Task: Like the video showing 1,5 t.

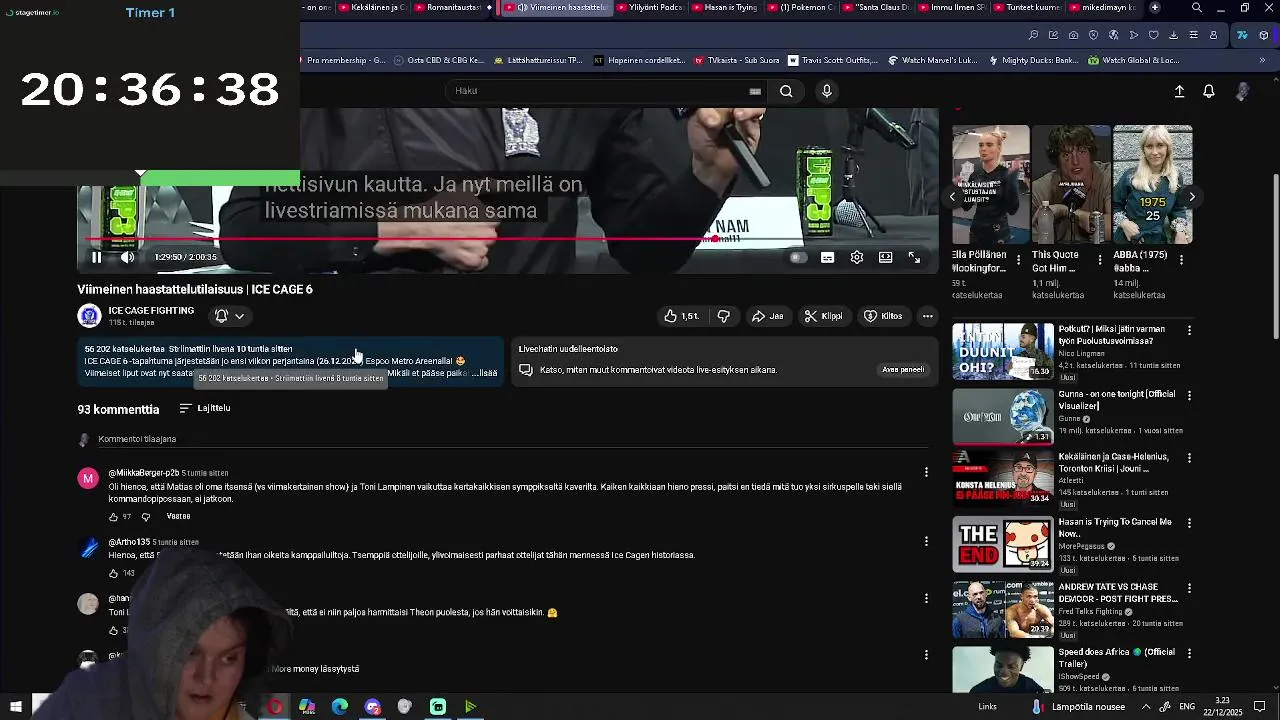Action: (x=681, y=316)
